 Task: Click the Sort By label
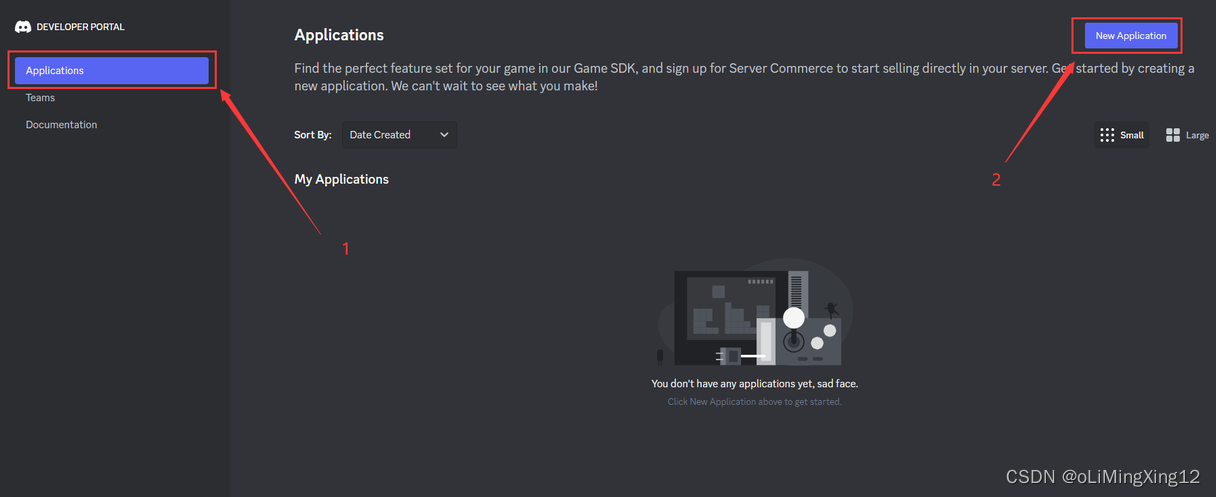point(313,135)
